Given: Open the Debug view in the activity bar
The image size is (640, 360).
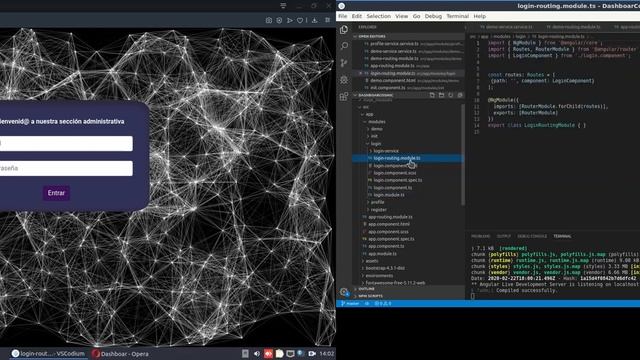Looking at the screenshot, I should [x=344, y=80].
